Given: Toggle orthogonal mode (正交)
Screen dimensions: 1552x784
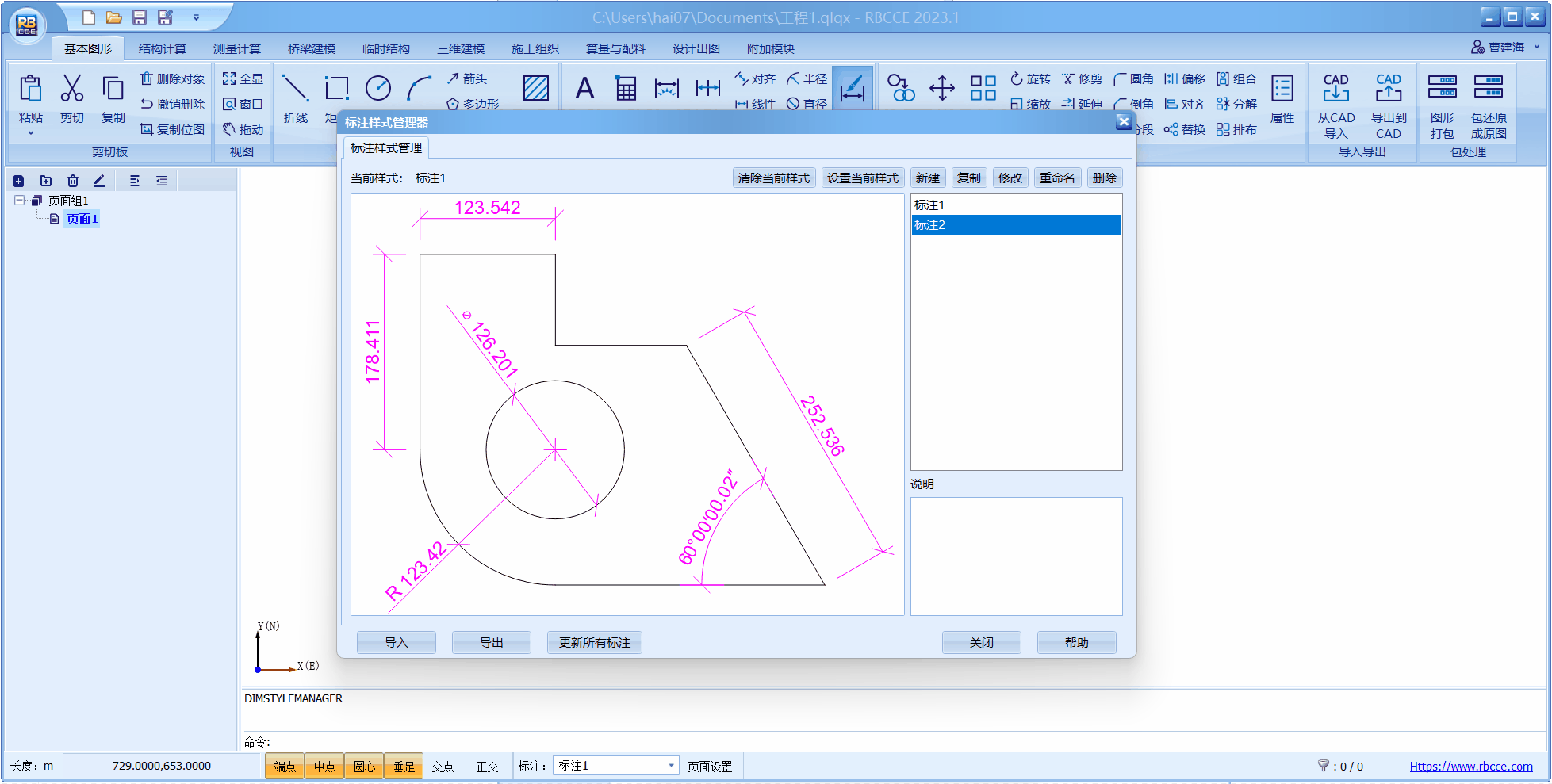Looking at the screenshot, I should point(487,767).
